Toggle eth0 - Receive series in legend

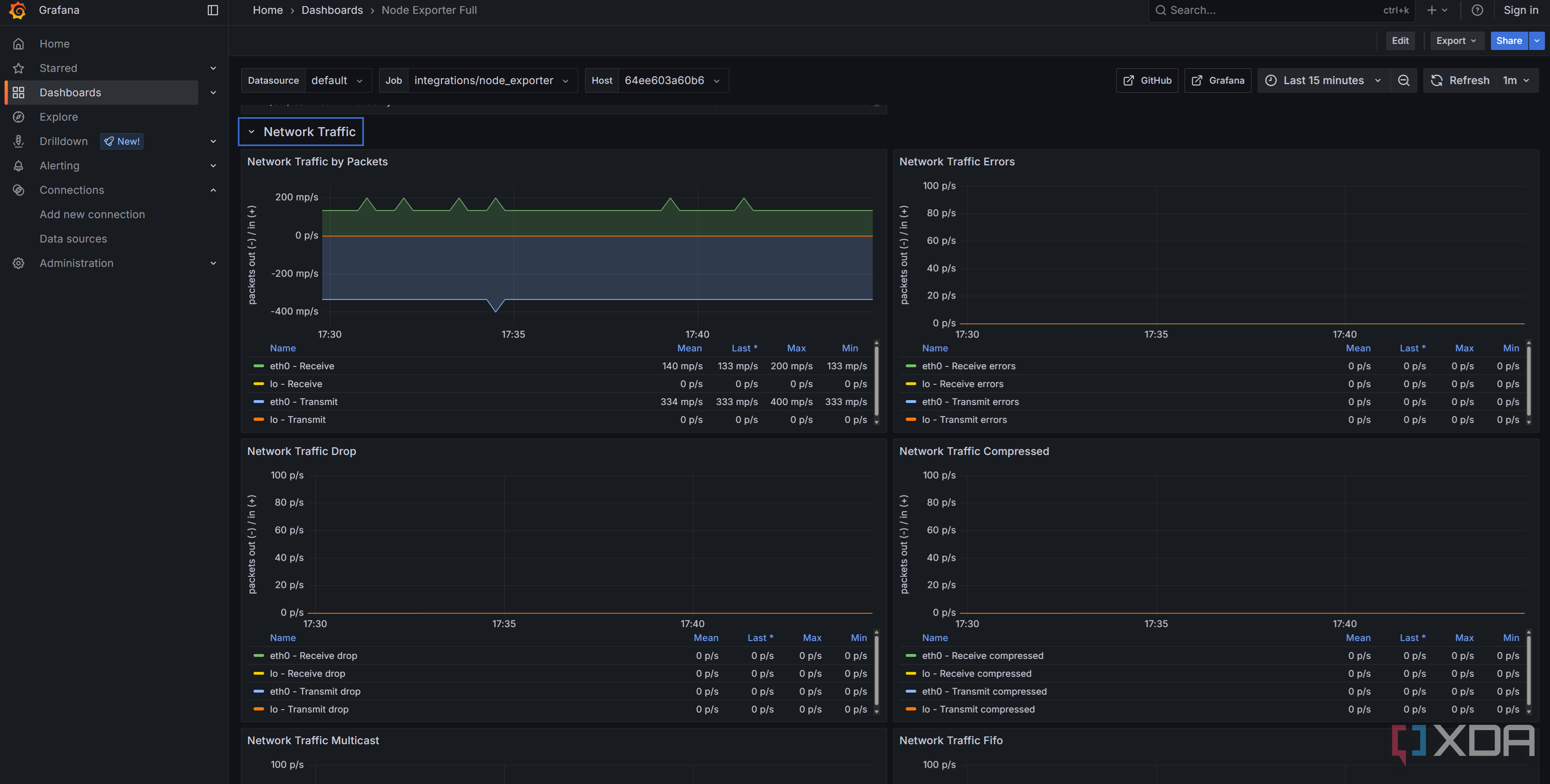click(301, 366)
